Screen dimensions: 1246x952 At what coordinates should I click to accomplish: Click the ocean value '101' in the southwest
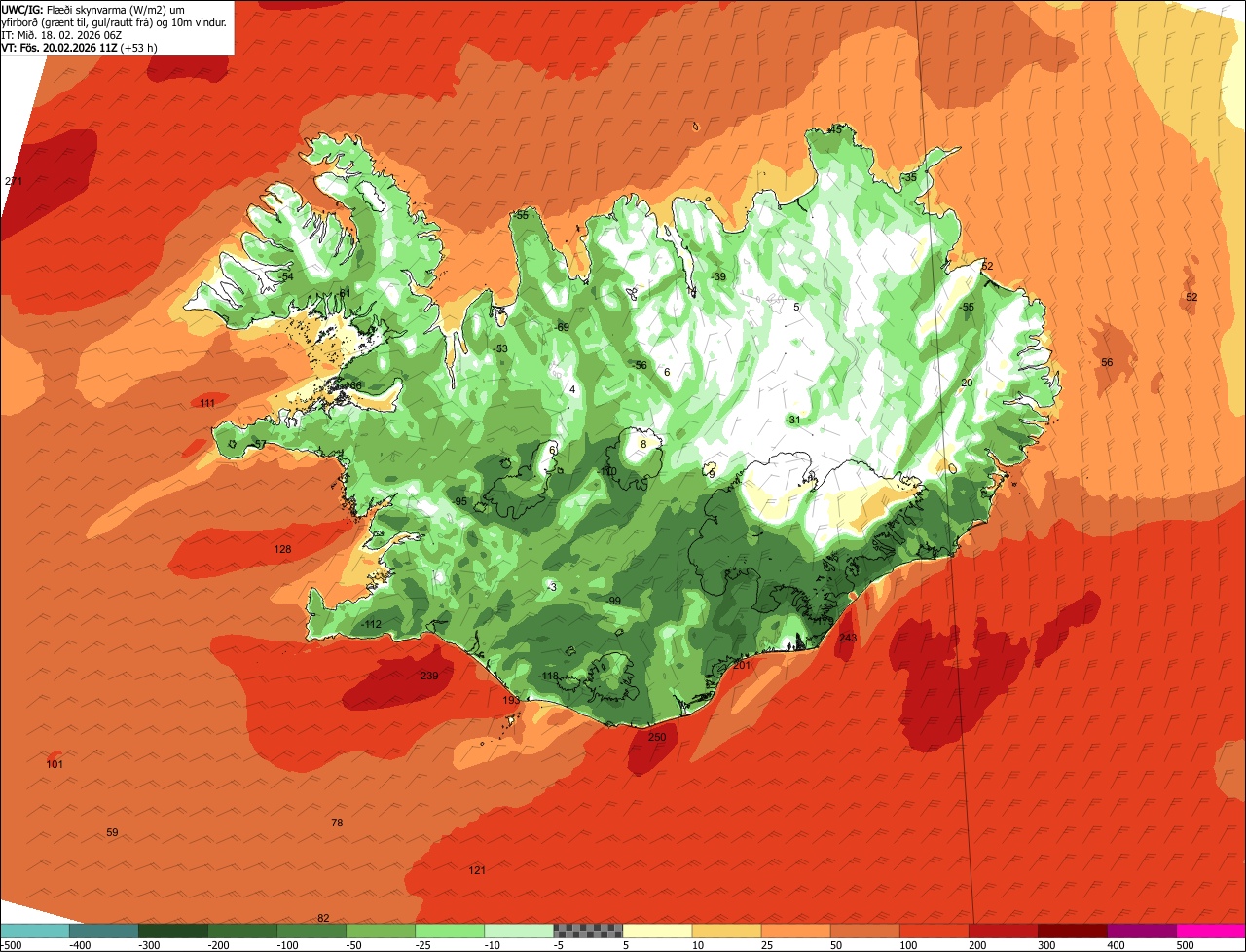coord(55,764)
